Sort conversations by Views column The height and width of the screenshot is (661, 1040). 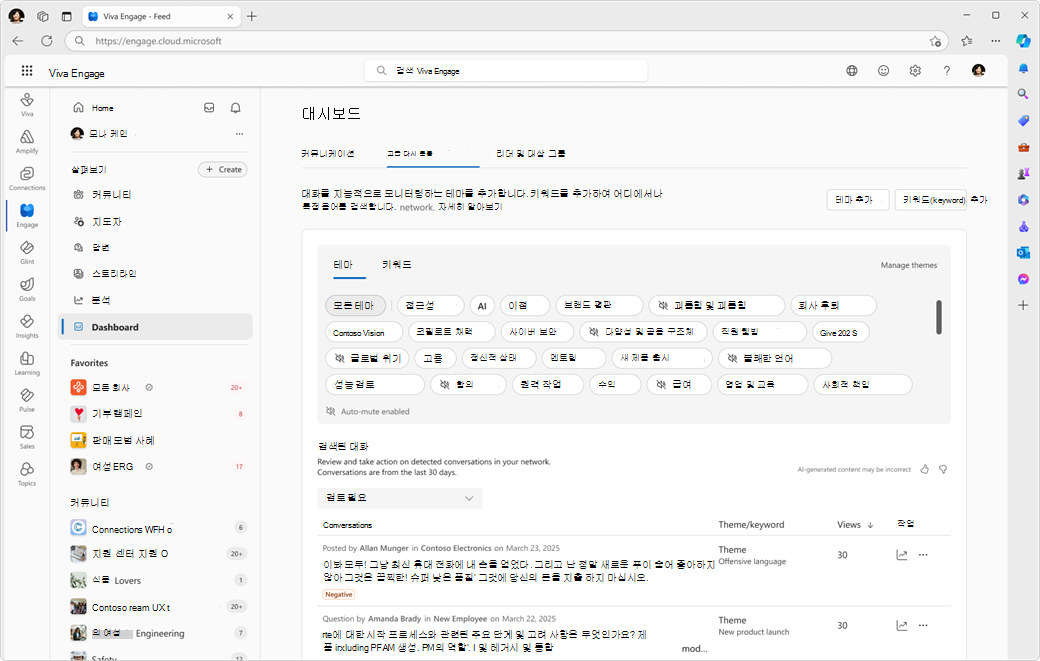[855, 524]
